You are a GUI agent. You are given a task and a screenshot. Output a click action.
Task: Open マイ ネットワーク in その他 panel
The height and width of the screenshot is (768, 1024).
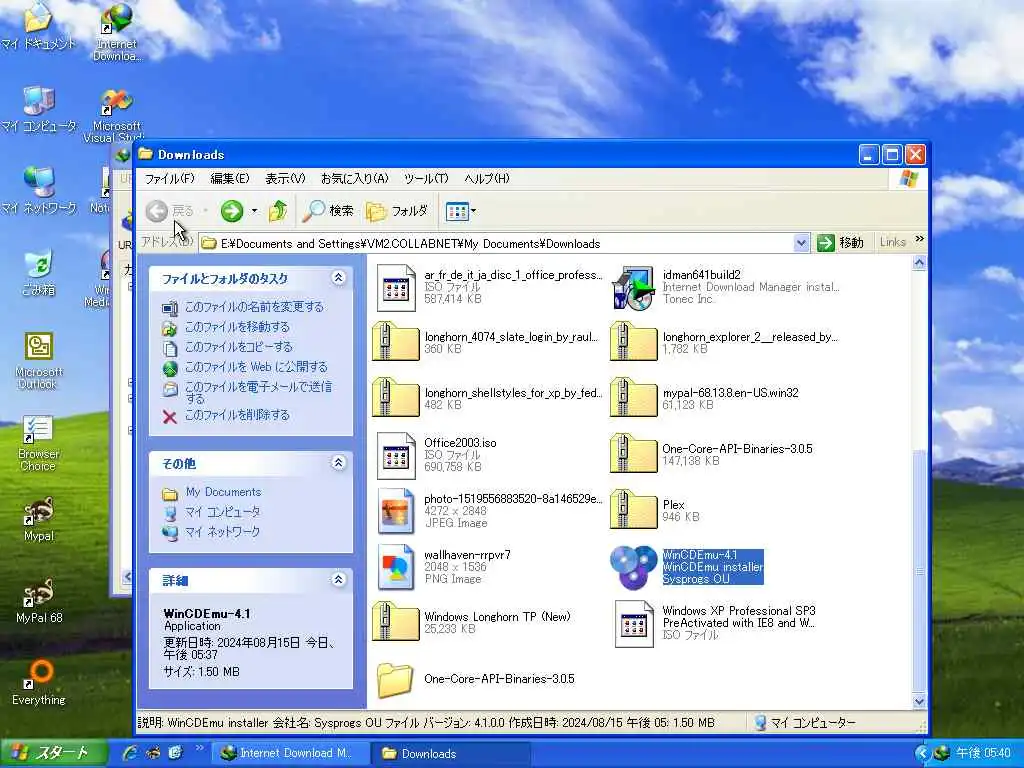tap(223, 532)
